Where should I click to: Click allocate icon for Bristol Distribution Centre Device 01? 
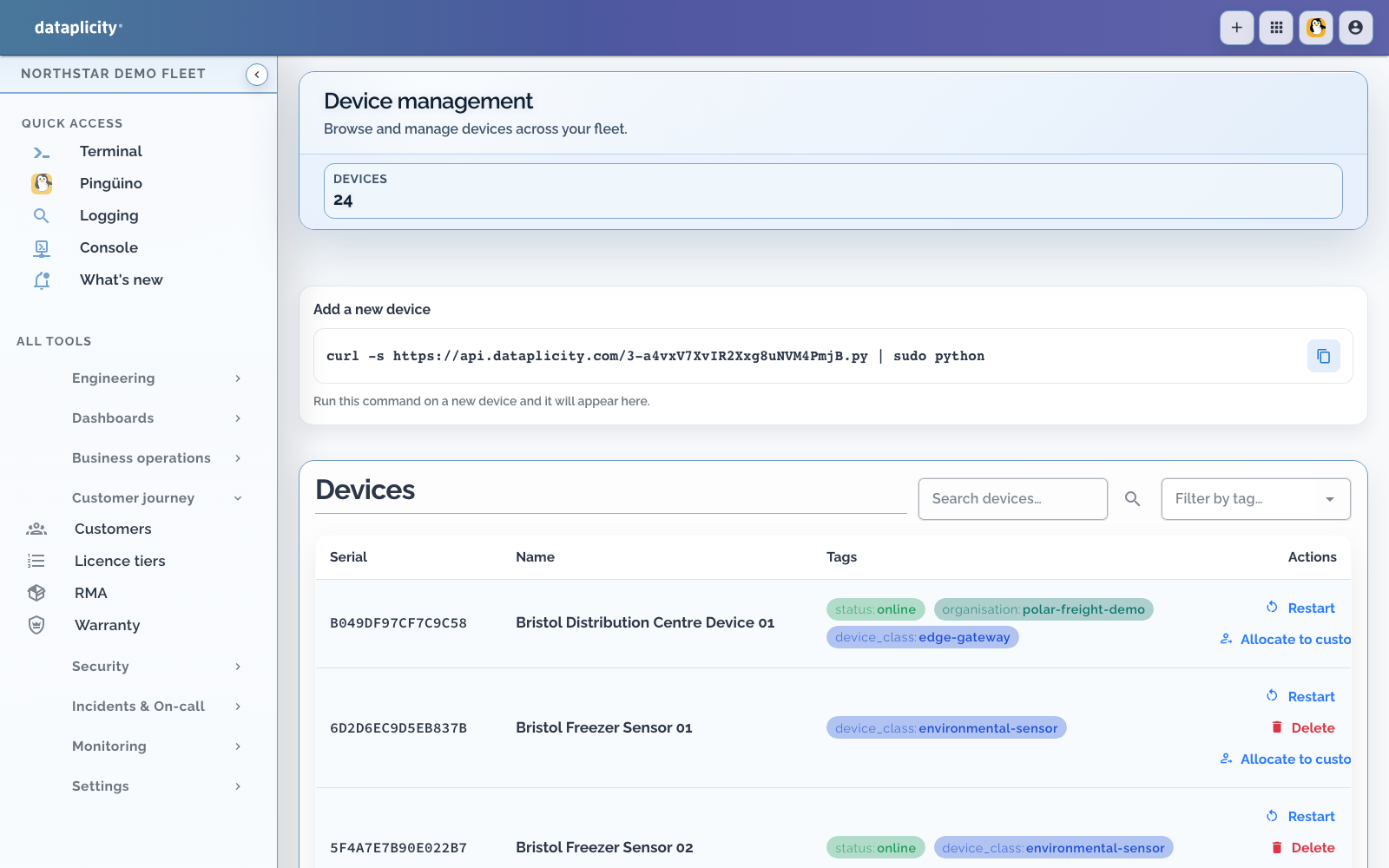tap(1227, 639)
